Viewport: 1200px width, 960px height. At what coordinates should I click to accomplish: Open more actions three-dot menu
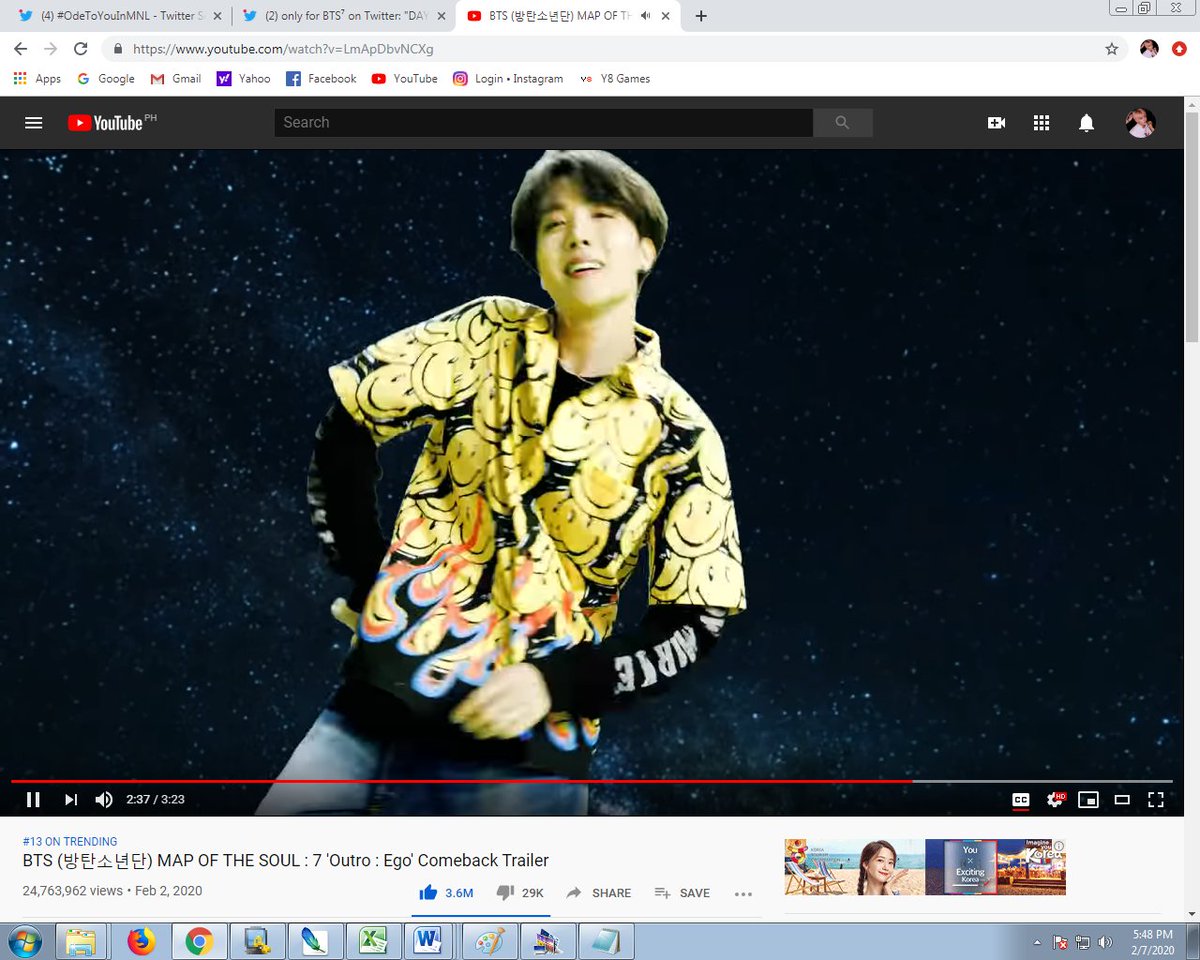[743, 893]
